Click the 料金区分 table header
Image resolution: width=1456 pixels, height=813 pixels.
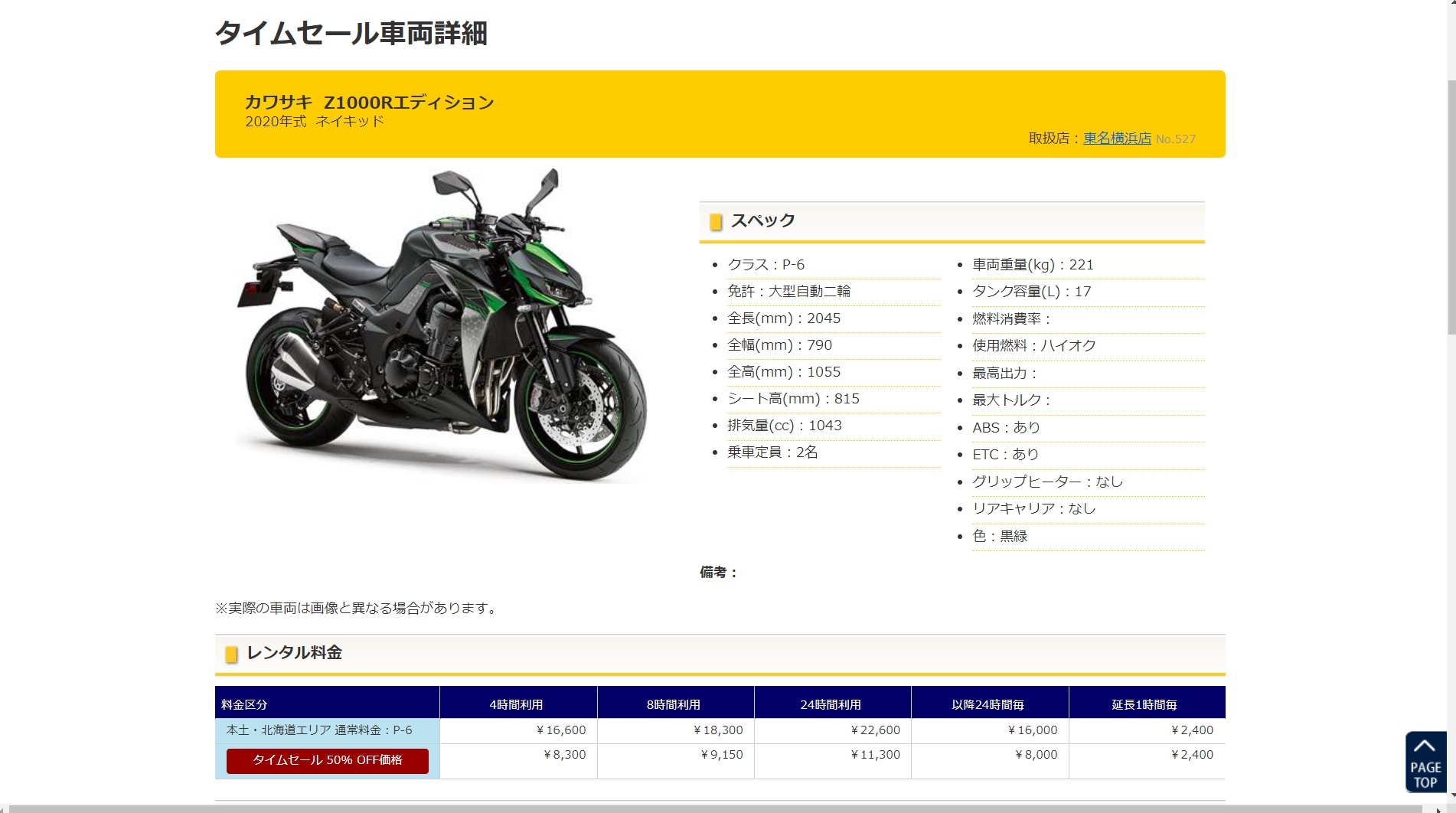click(328, 703)
